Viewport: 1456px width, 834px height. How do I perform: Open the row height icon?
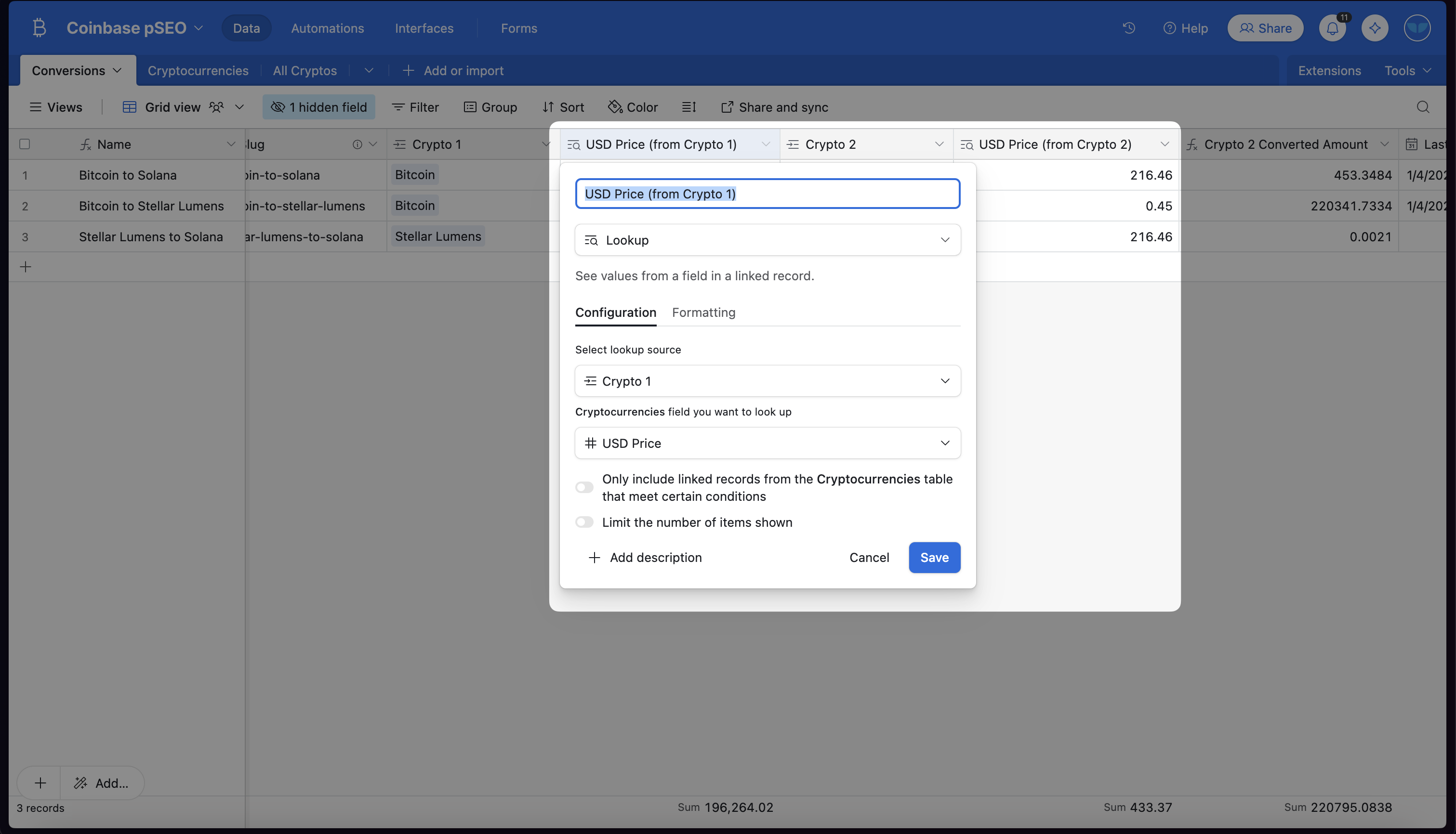[689, 107]
